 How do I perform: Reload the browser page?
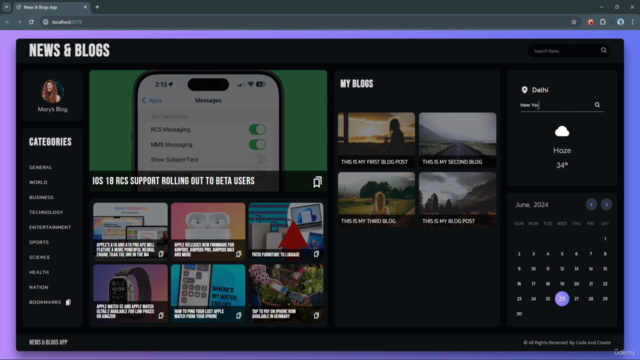pyautogui.click(x=31, y=22)
